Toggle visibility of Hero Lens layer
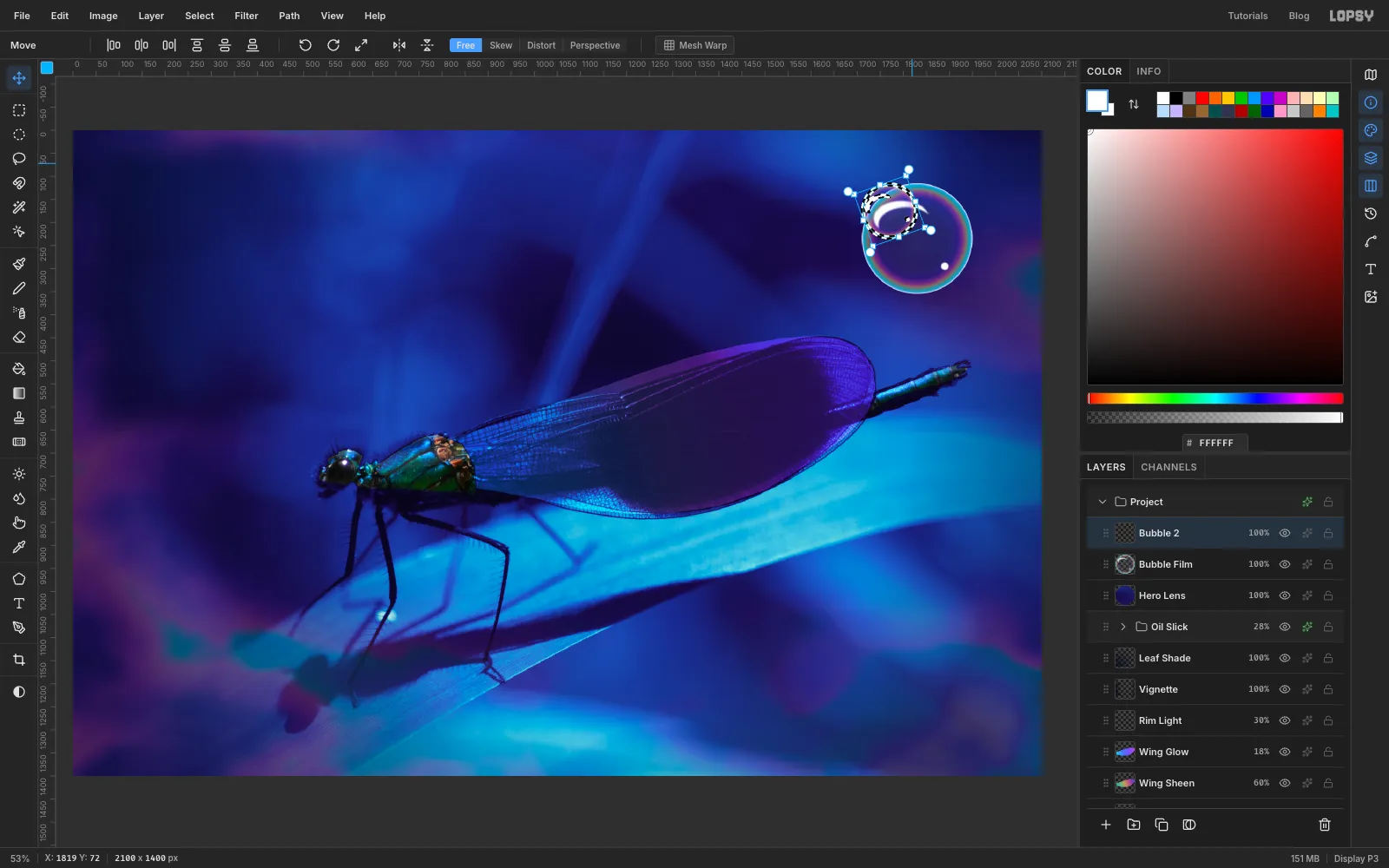 click(1285, 595)
